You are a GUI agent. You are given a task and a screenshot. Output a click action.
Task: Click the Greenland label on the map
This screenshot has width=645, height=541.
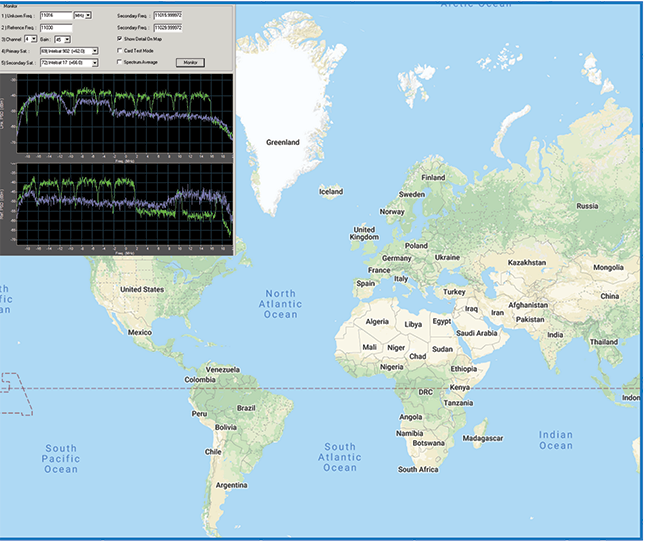coord(282,143)
